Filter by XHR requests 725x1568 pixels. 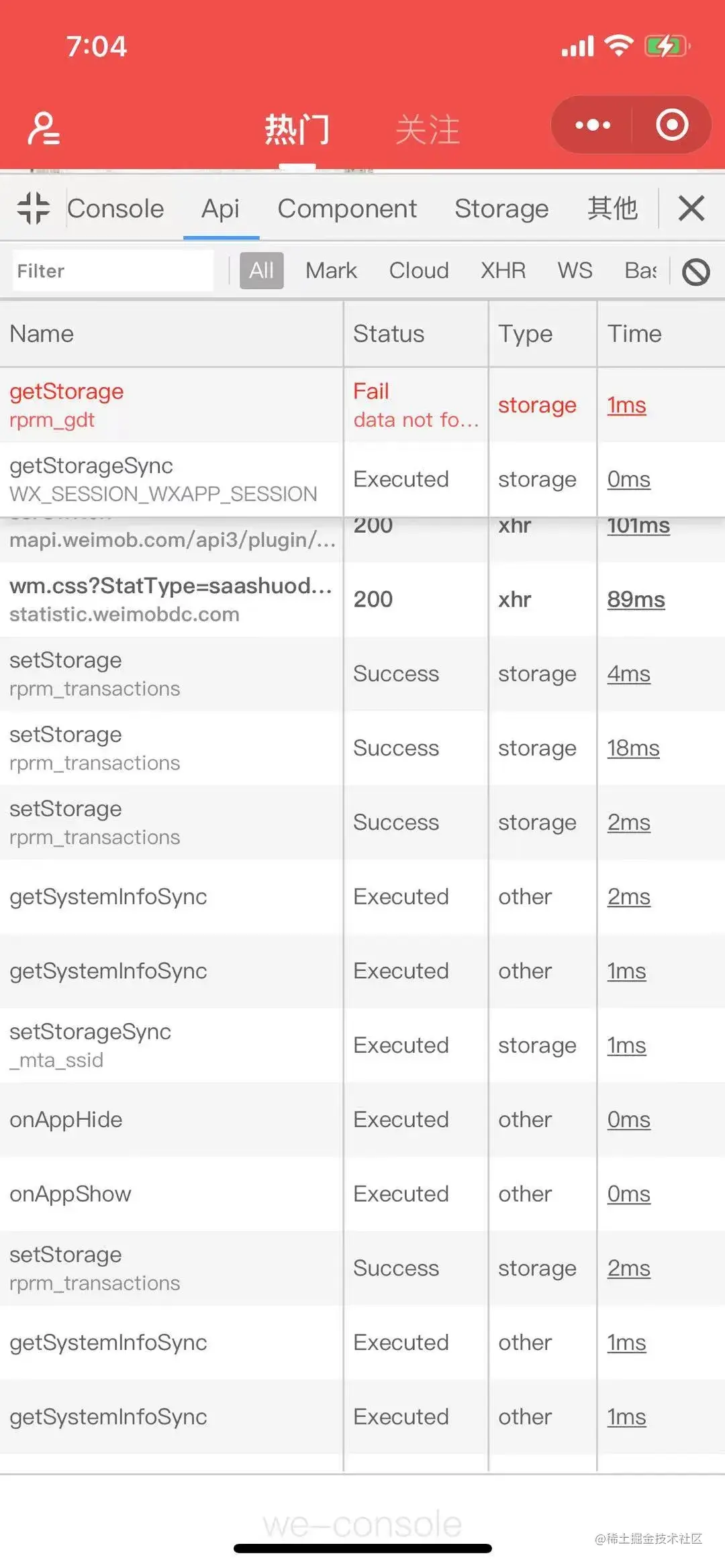point(503,270)
